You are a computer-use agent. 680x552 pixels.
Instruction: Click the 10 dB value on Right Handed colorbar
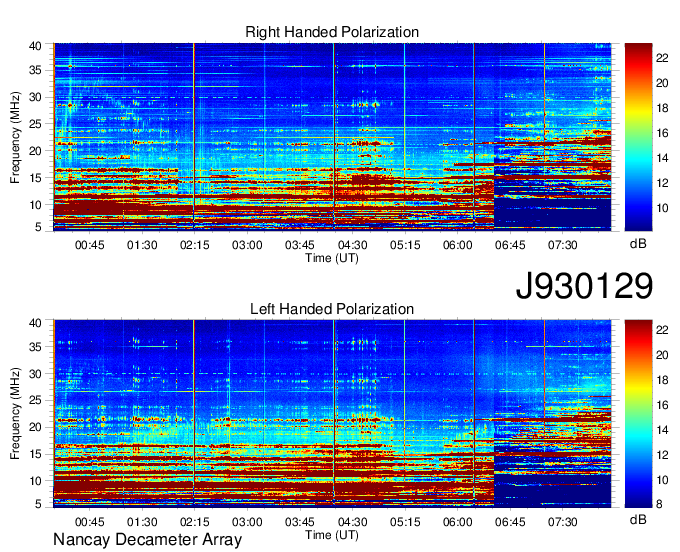click(x=662, y=208)
